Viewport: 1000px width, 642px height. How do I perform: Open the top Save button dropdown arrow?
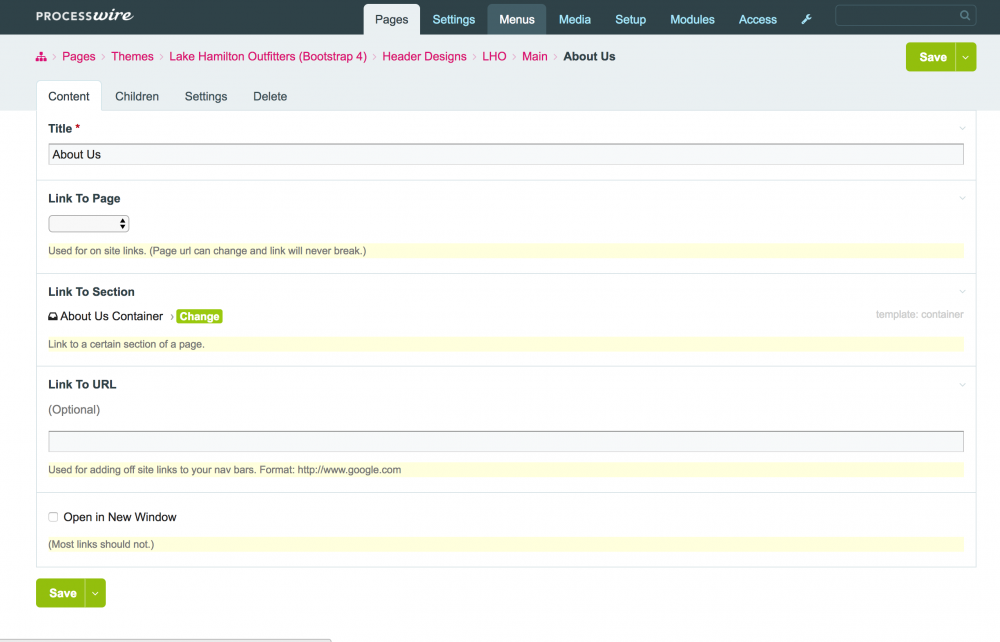pyautogui.click(x=965, y=58)
